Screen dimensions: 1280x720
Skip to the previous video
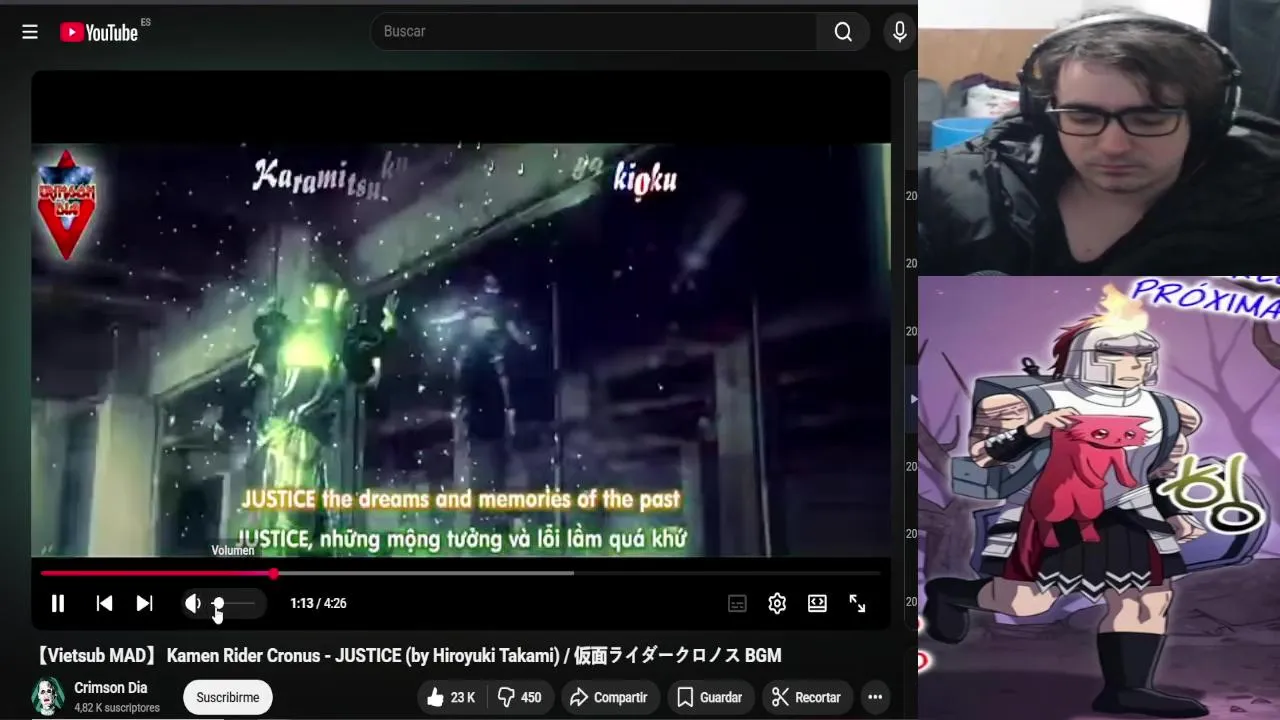104,603
